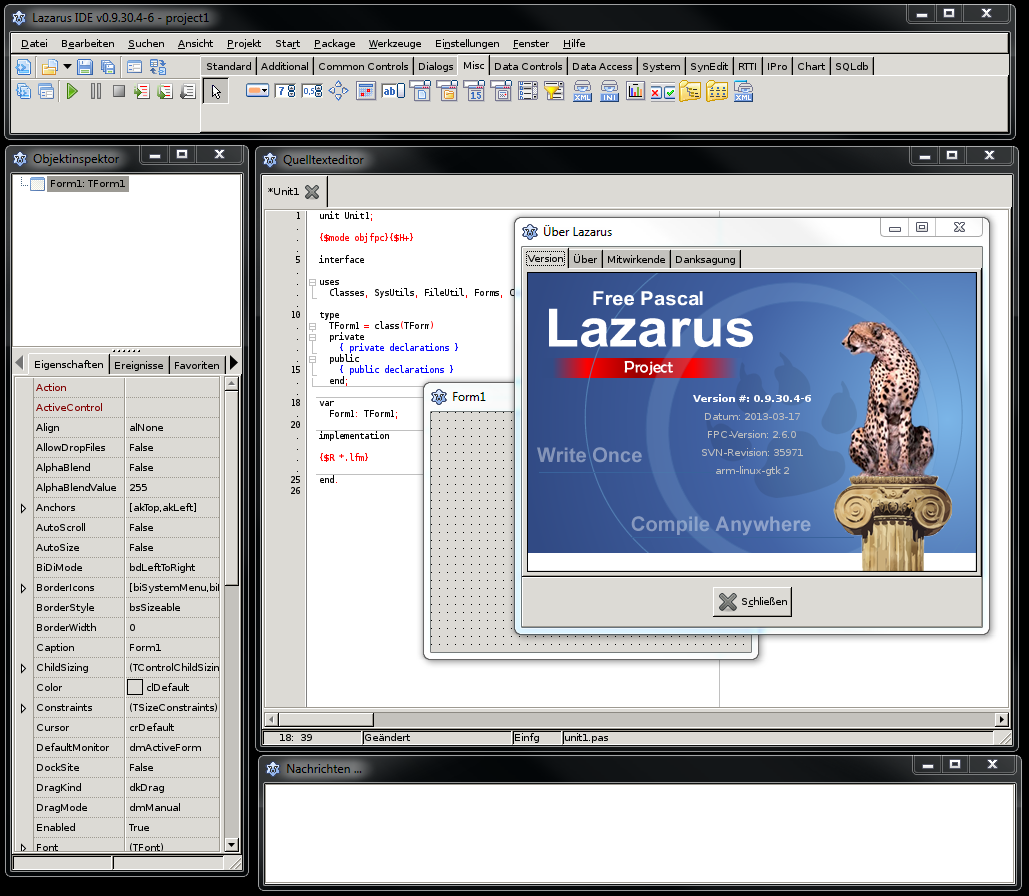Click the Schließen button
1029x896 pixels.
pyautogui.click(x=752, y=602)
